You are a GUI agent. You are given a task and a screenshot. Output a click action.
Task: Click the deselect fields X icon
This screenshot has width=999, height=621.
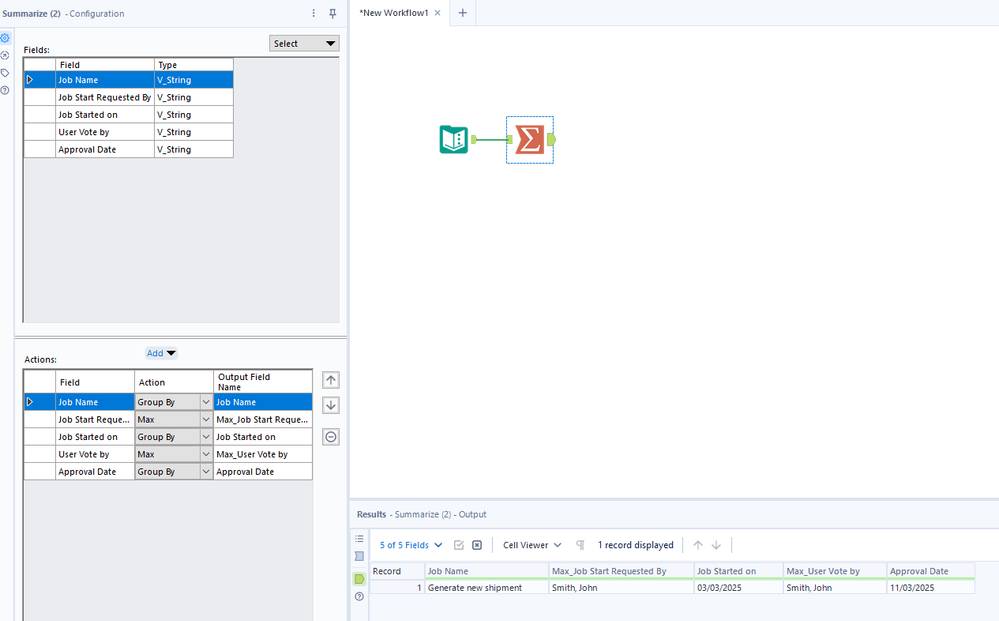click(477, 545)
